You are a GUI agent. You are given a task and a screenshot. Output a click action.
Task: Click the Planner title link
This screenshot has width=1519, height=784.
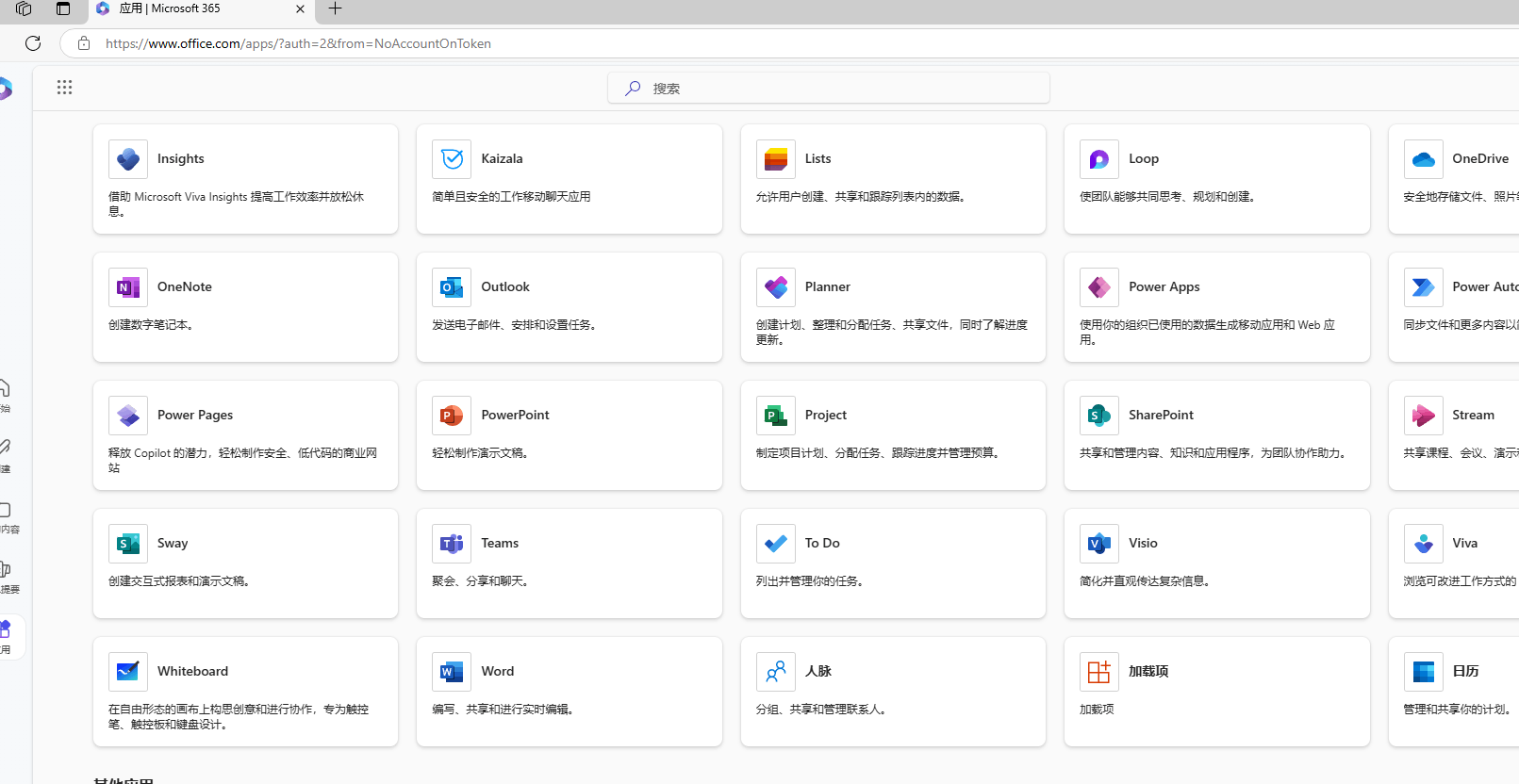point(828,287)
